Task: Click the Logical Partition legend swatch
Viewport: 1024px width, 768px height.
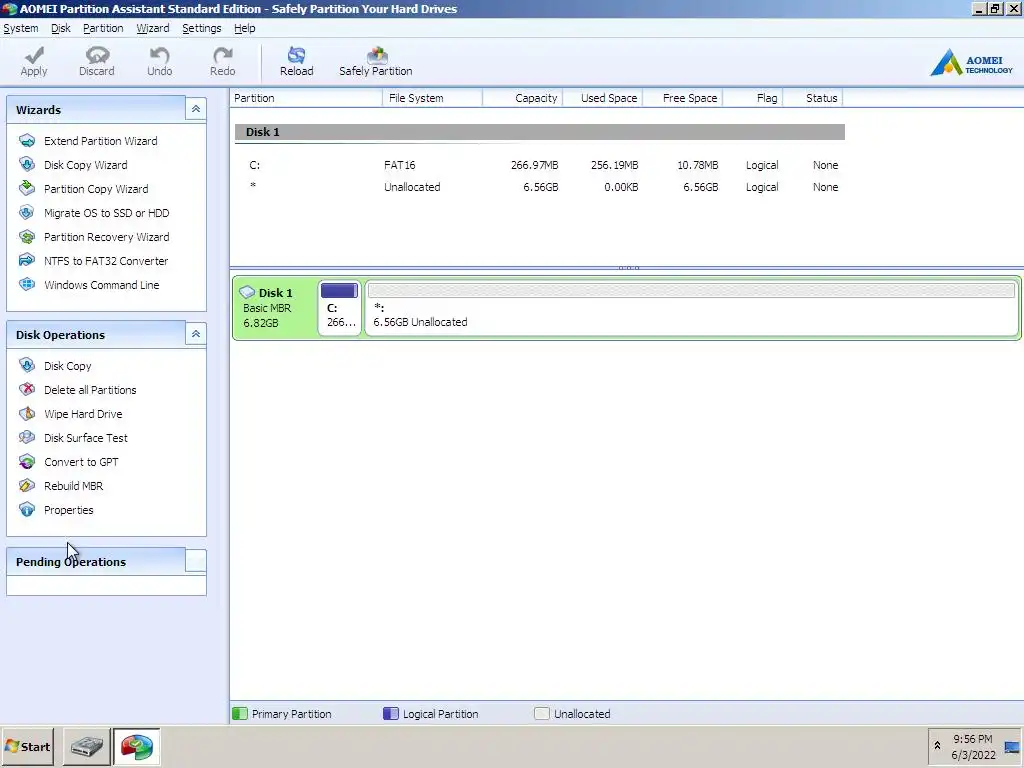Action: 391,713
